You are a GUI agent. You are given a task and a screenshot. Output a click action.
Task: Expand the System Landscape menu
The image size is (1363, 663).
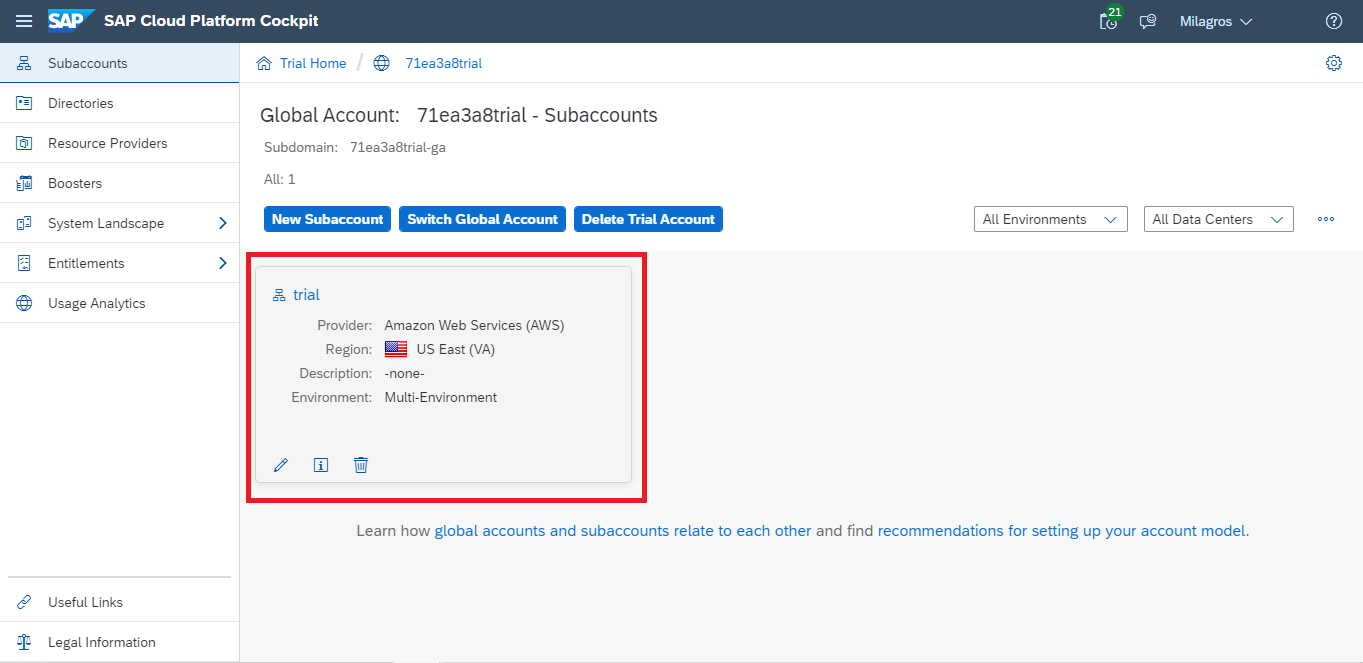222,223
